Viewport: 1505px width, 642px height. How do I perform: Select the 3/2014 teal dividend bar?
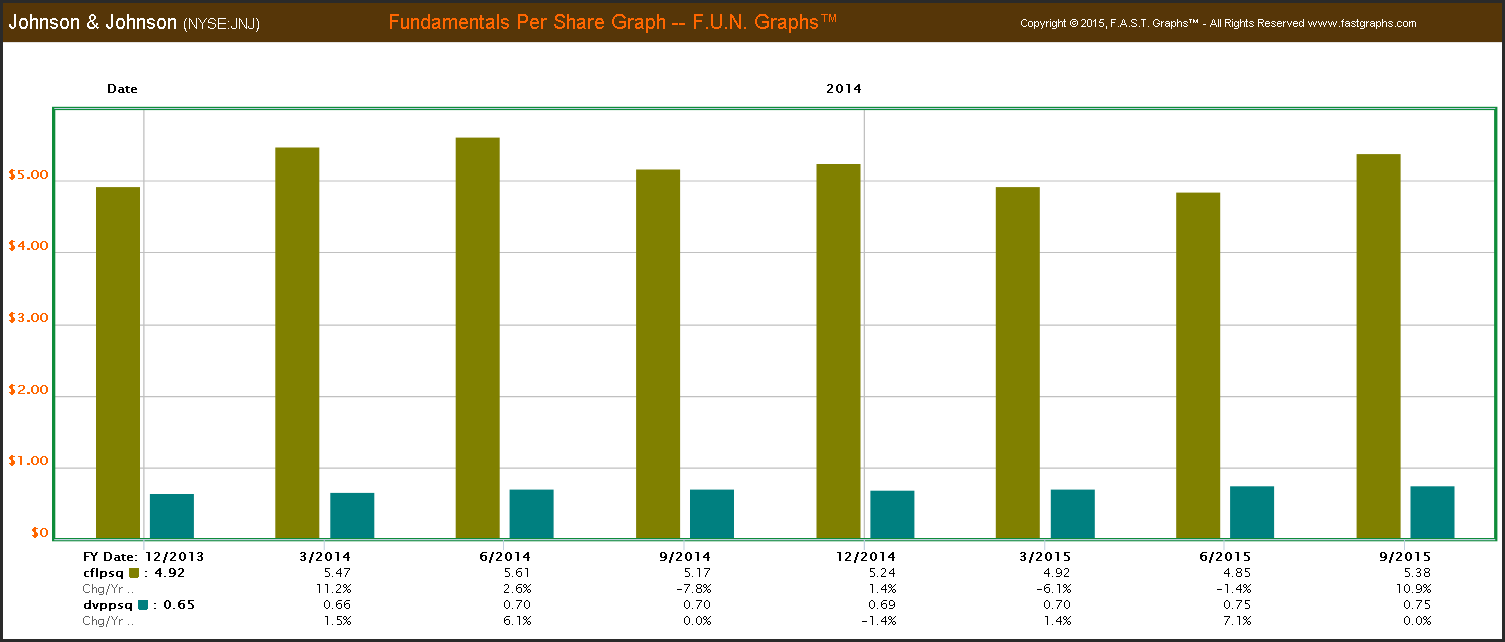coord(352,516)
